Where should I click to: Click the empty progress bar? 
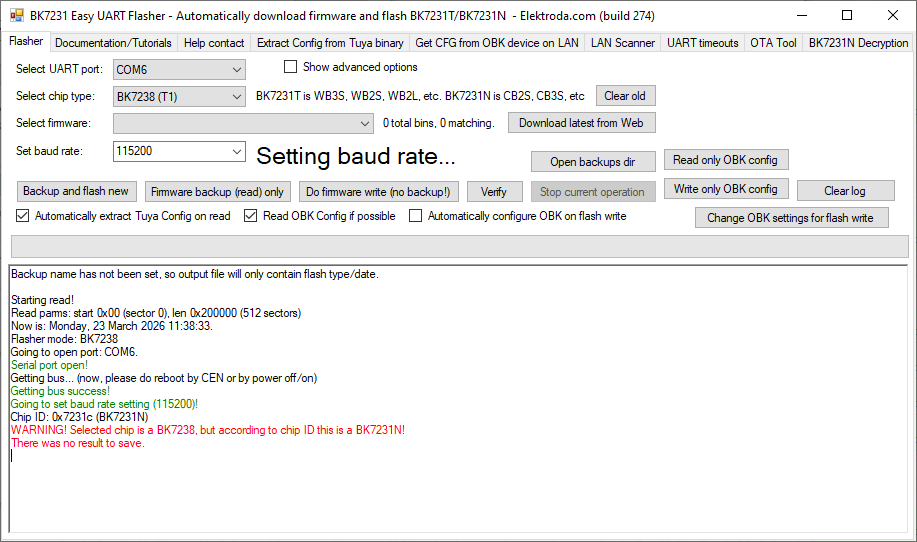click(460, 246)
